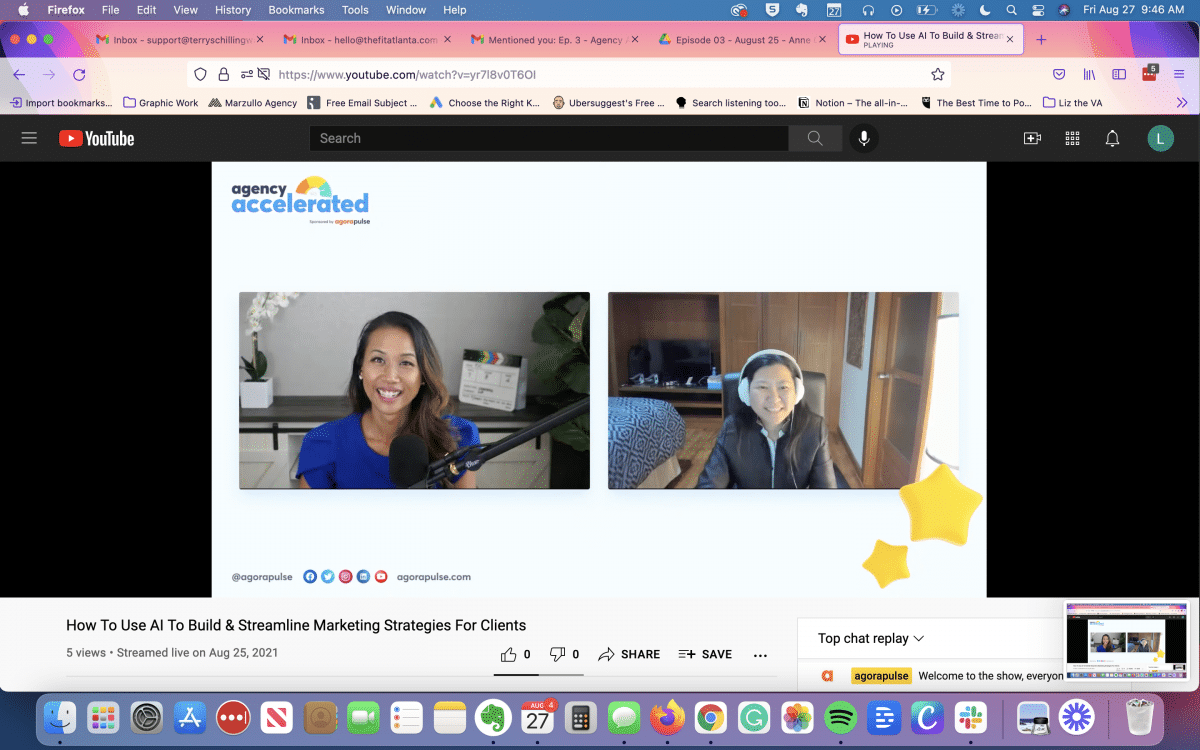This screenshot has width=1200, height=750.
Task: Open the Bookmarks menu in menu bar
Action: tap(296, 10)
